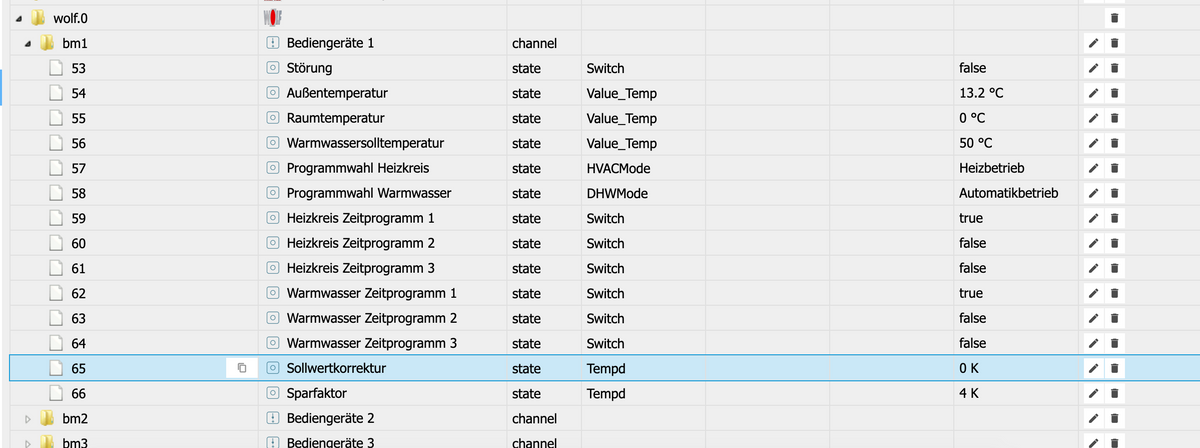Edit the Programmwahl Heizkreis object
The width and height of the screenshot is (1200, 448).
(1096, 169)
